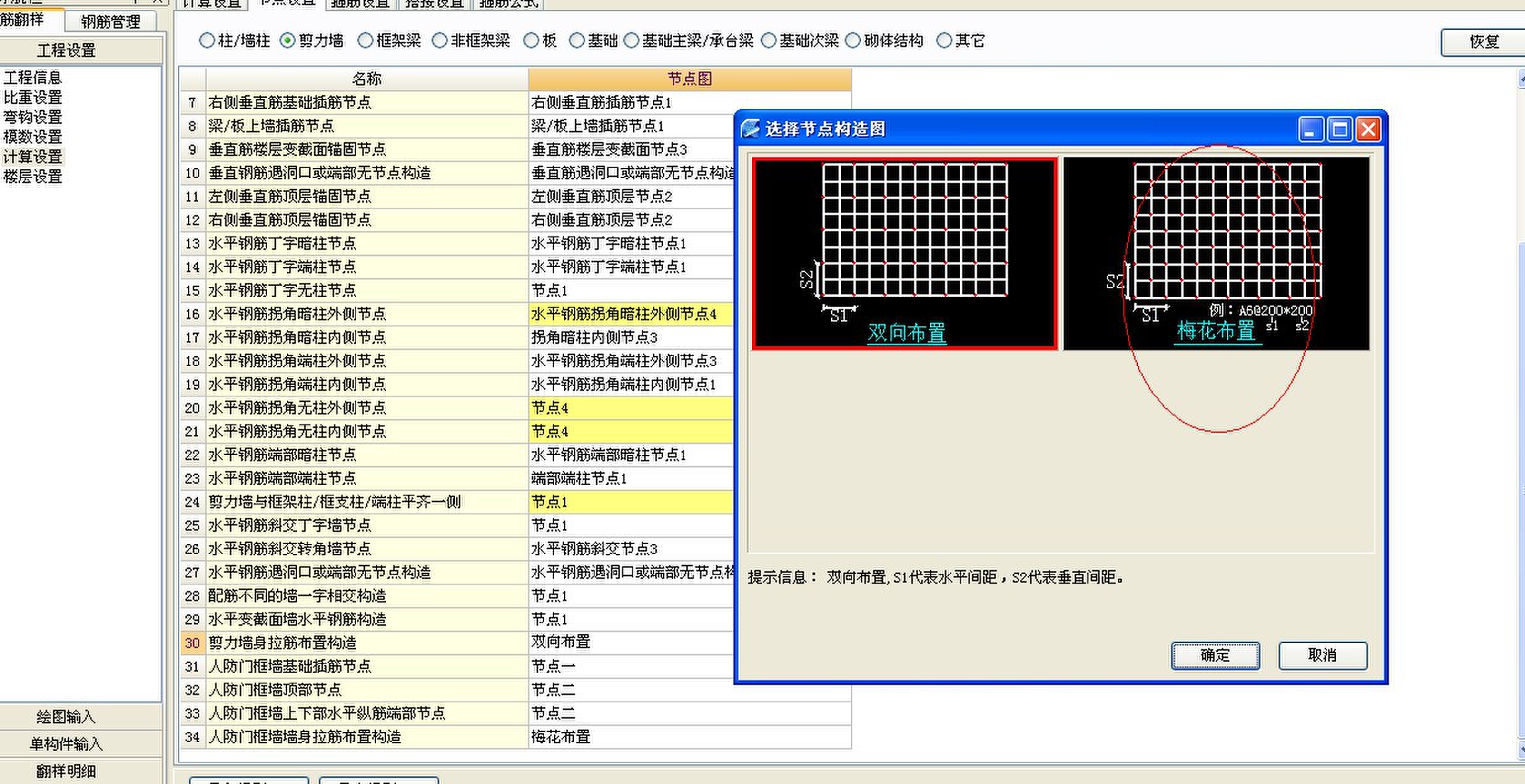Select the 梅花布置 node diagram thumbnail
This screenshot has width=1525, height=784.
pos(1216,254)
